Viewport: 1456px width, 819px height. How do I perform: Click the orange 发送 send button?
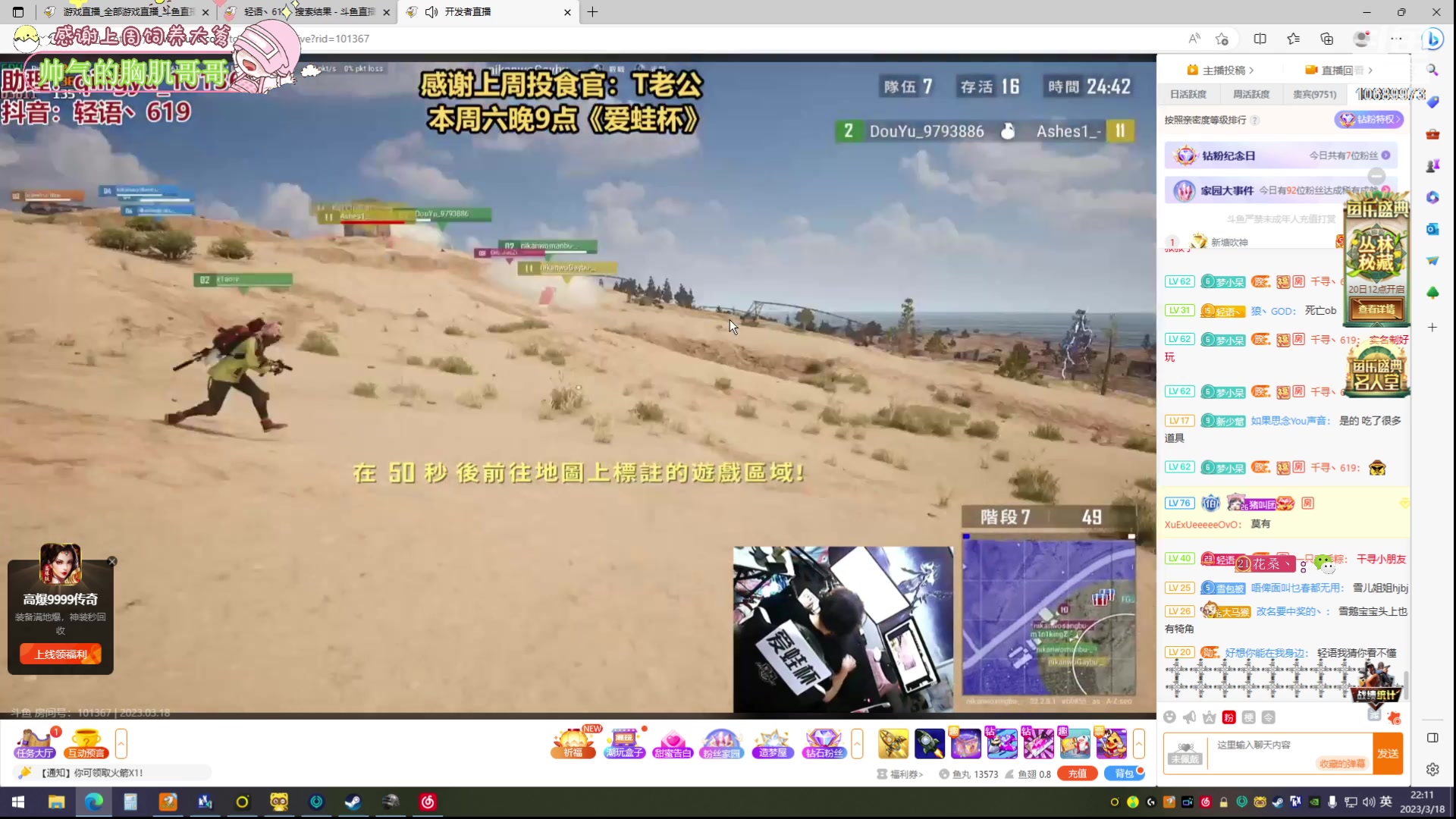coord(1388,753)
